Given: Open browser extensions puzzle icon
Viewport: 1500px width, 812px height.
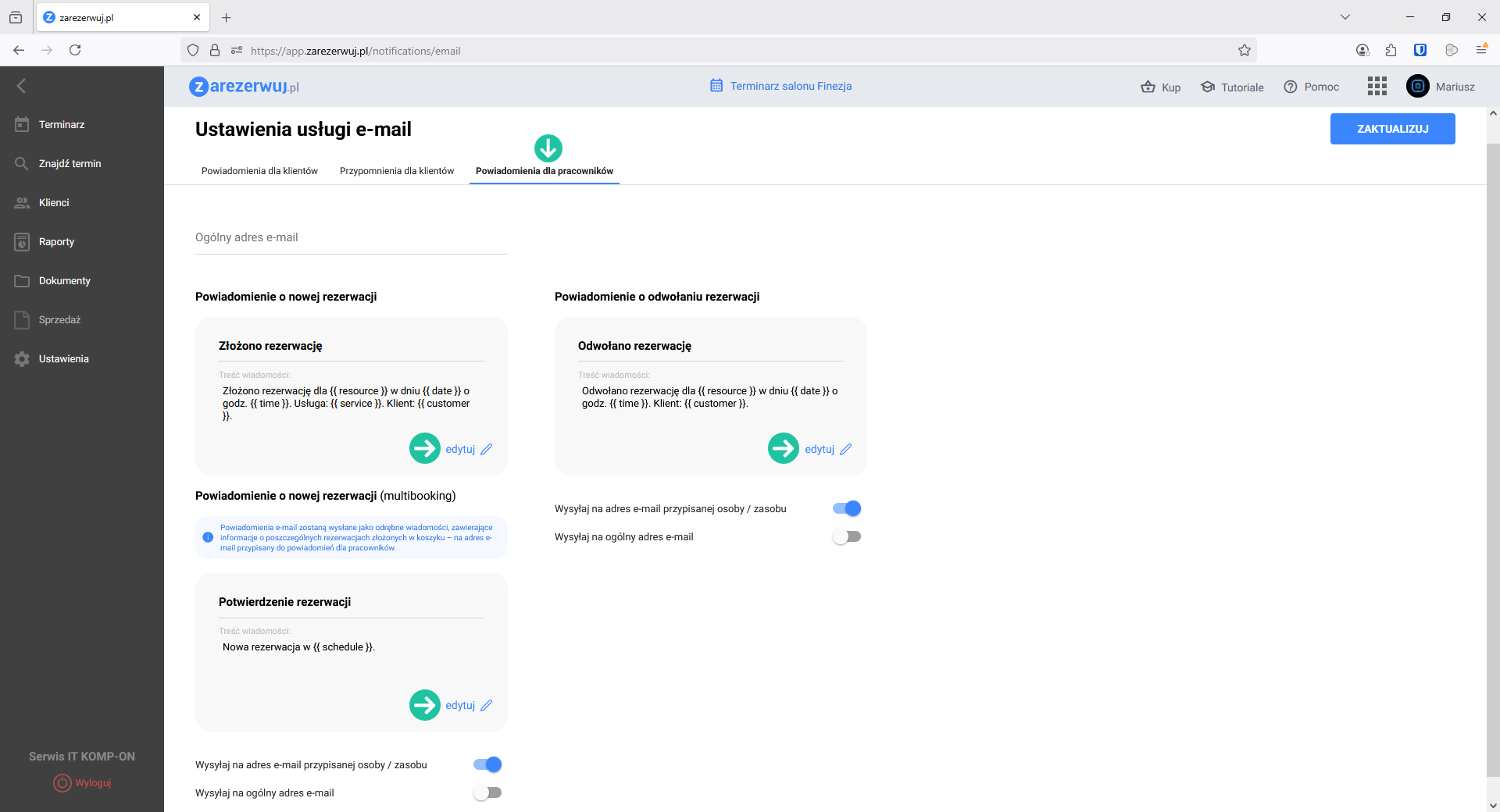Looking at the screenshot, I should point(1391,50).
